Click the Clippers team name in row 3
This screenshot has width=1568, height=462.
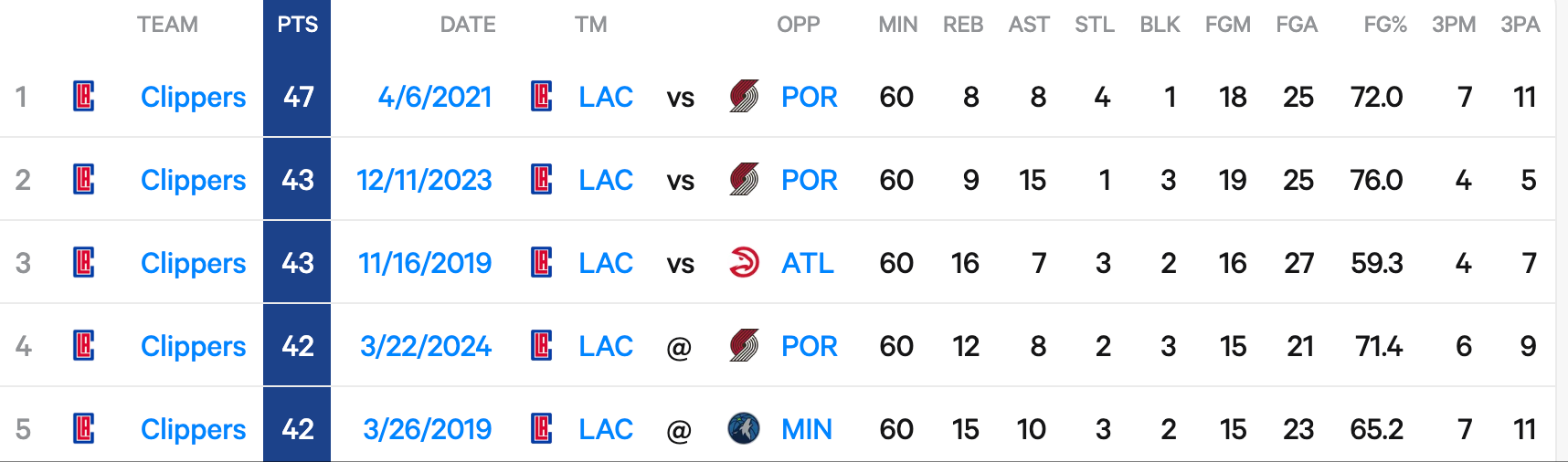pyautogui.click(x=194, y=263)
